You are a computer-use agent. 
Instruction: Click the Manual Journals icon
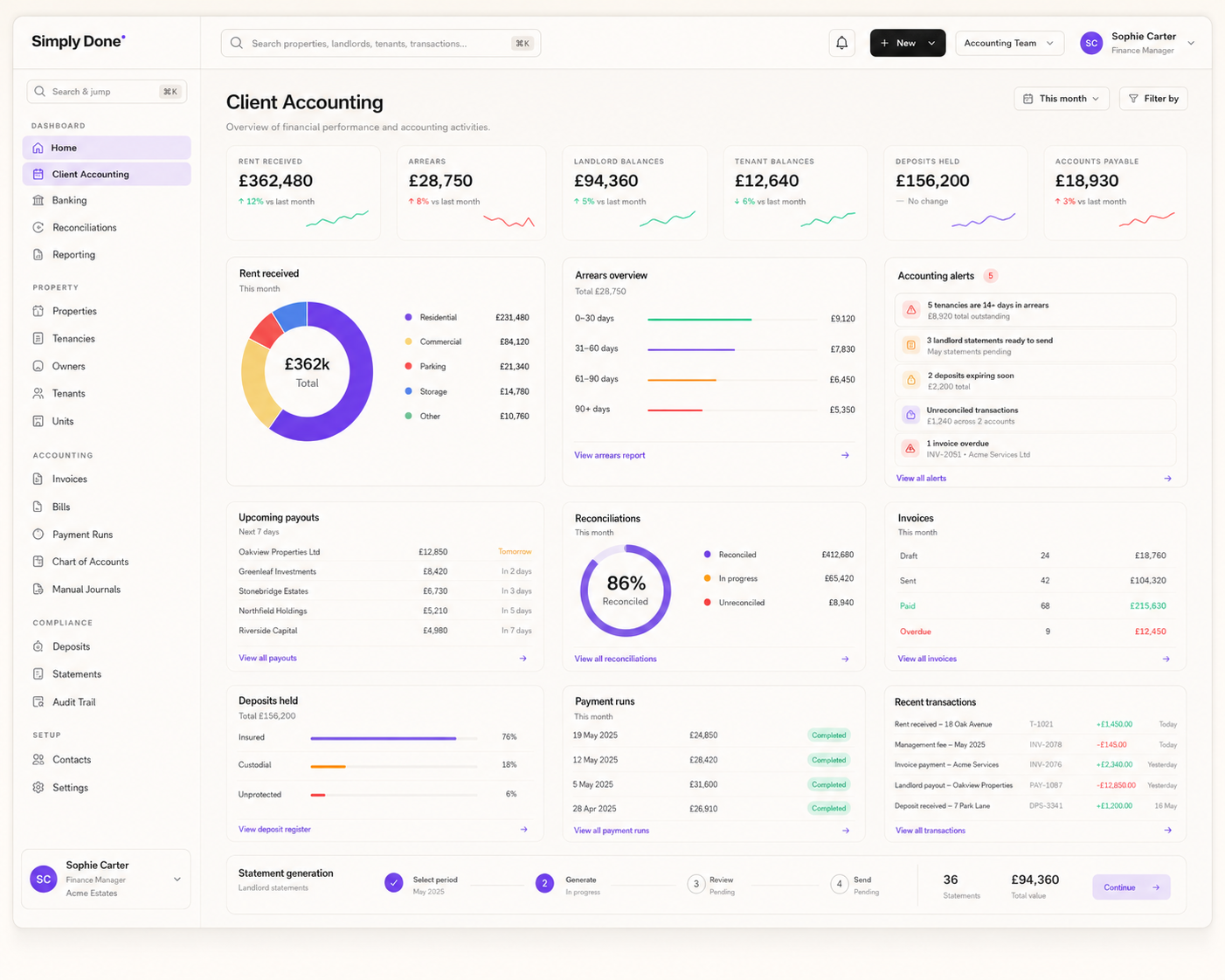click(38, 589)
